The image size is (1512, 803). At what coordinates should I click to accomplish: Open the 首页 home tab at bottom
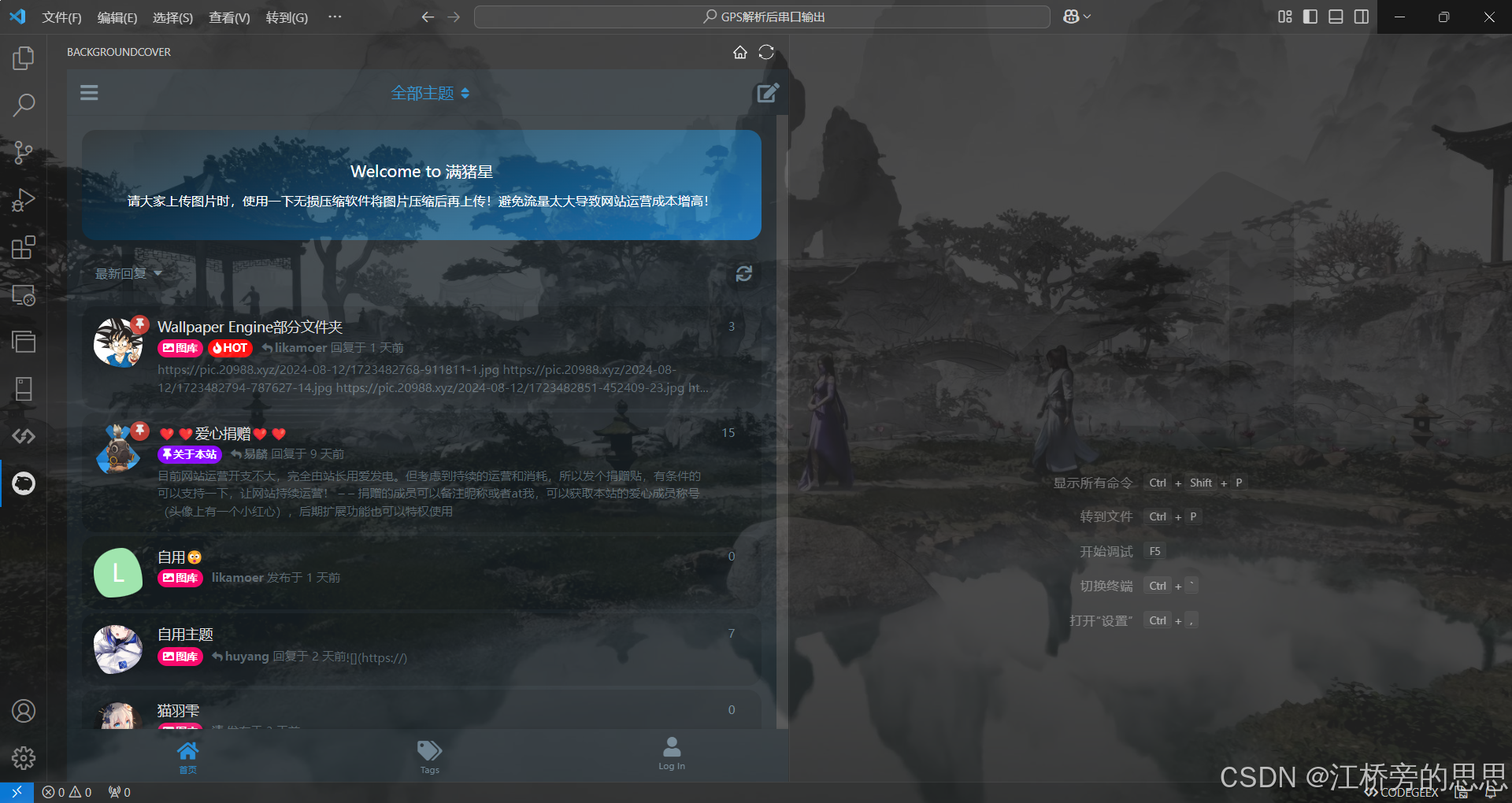click(187, 758)
